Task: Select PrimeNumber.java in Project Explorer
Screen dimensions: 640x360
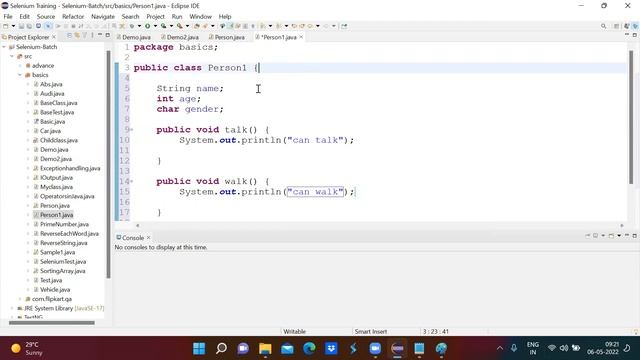Action: point(64,224)
